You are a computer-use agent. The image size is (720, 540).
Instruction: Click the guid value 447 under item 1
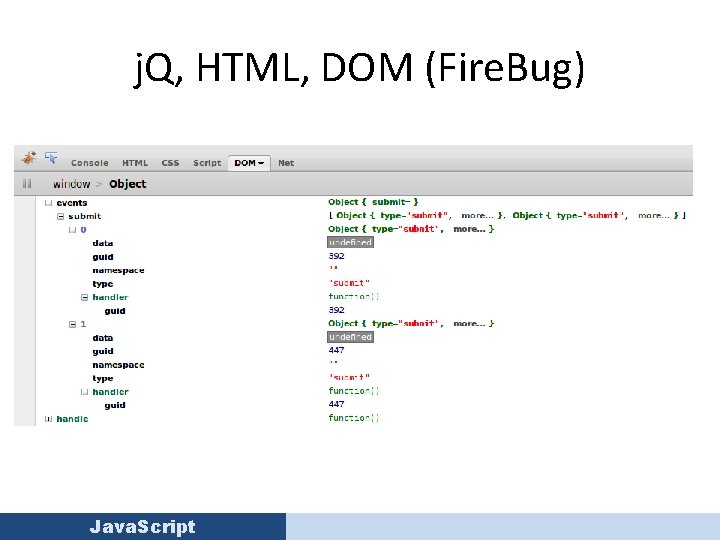point(336,350)
